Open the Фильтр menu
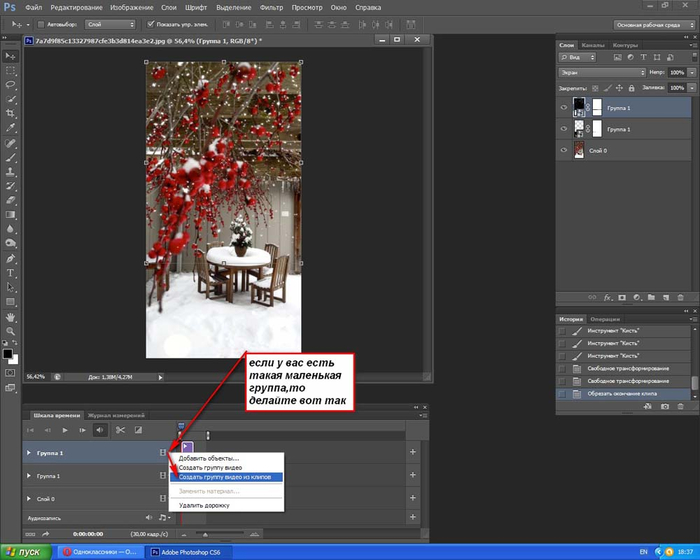Image resolution: width=700 pixels, height=560 pixels. (x=271, y=8)
